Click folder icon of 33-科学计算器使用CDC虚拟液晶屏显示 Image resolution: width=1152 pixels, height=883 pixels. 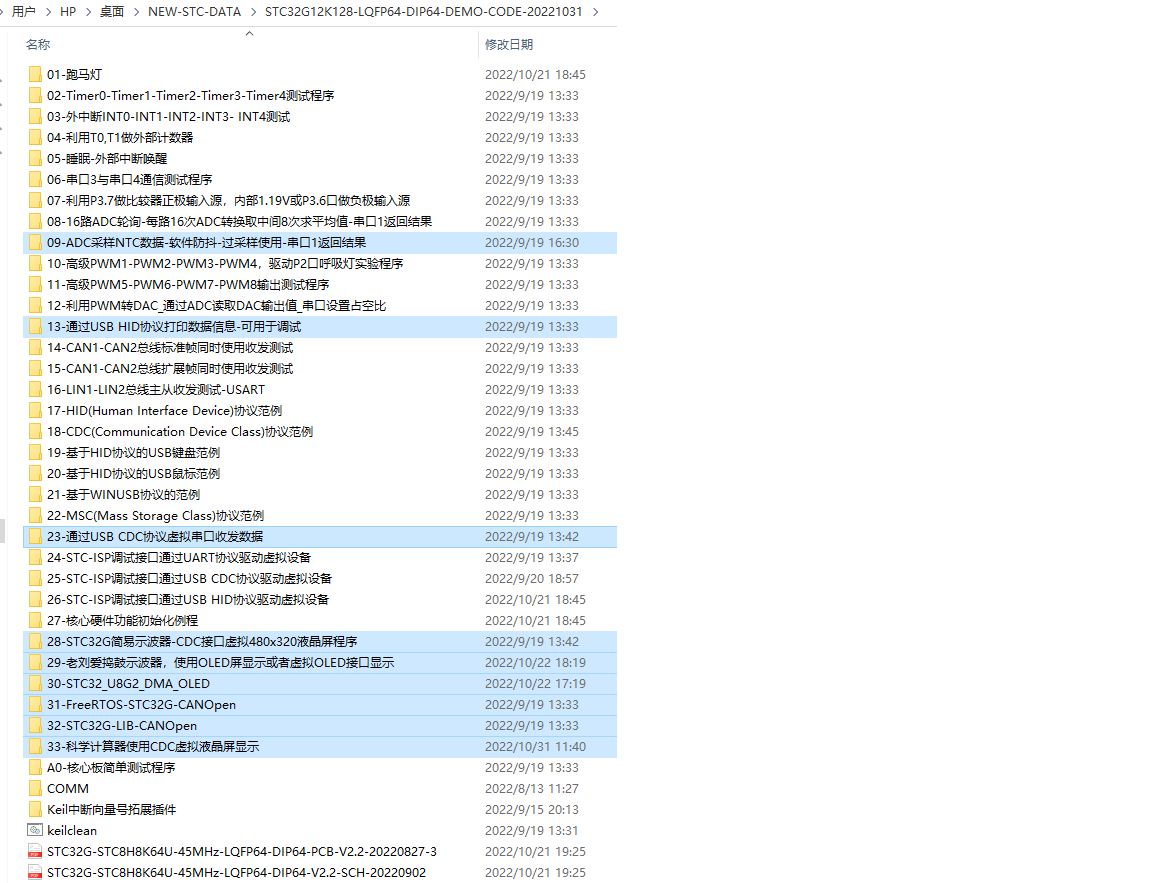35,746
